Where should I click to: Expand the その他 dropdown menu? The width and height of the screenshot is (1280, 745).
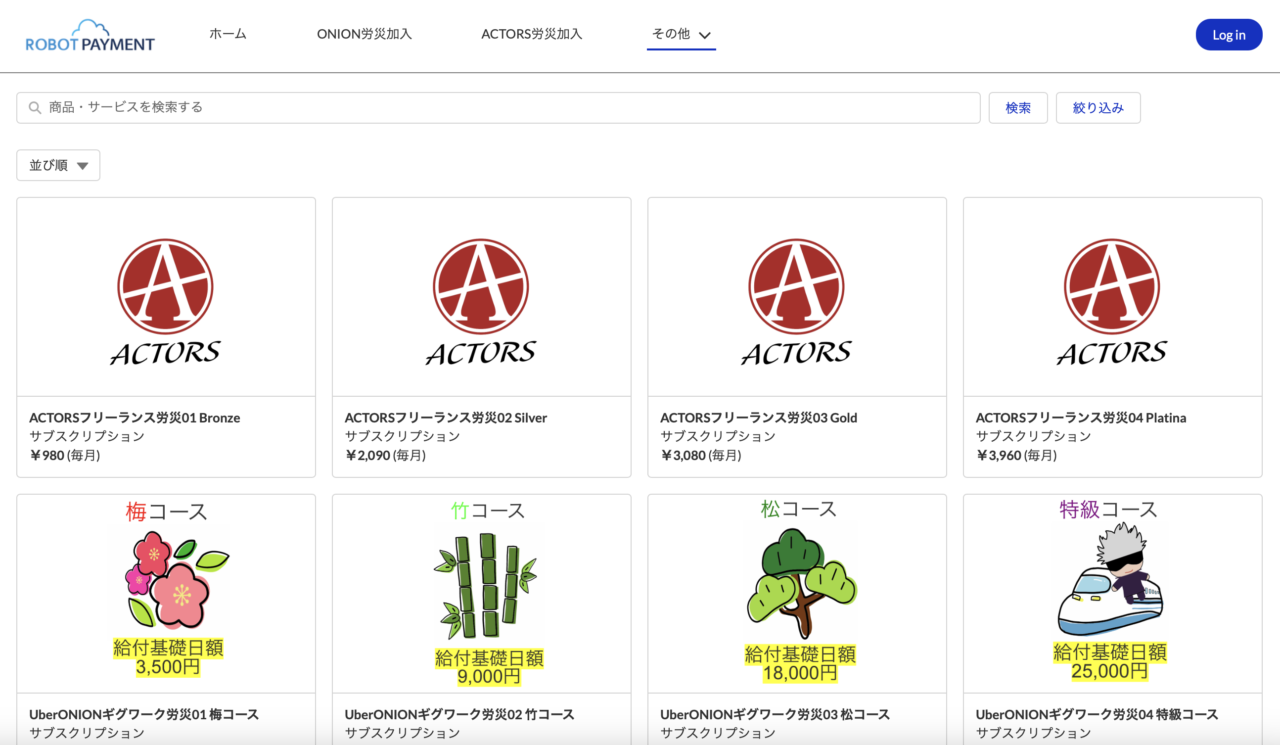coord(681,34)
